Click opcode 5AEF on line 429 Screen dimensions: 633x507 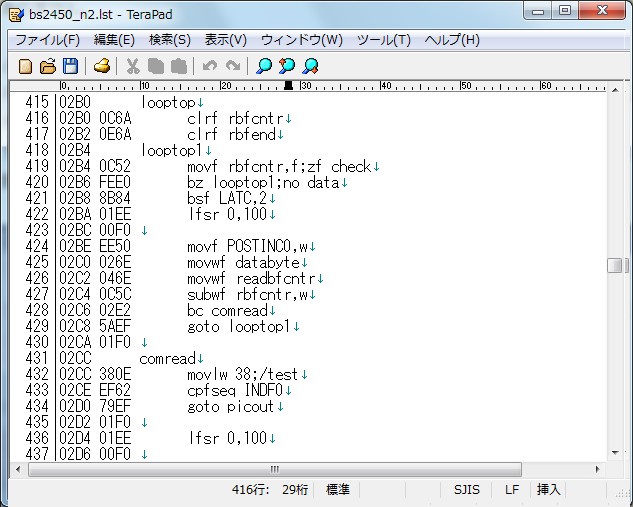click(x=115, y=327)
